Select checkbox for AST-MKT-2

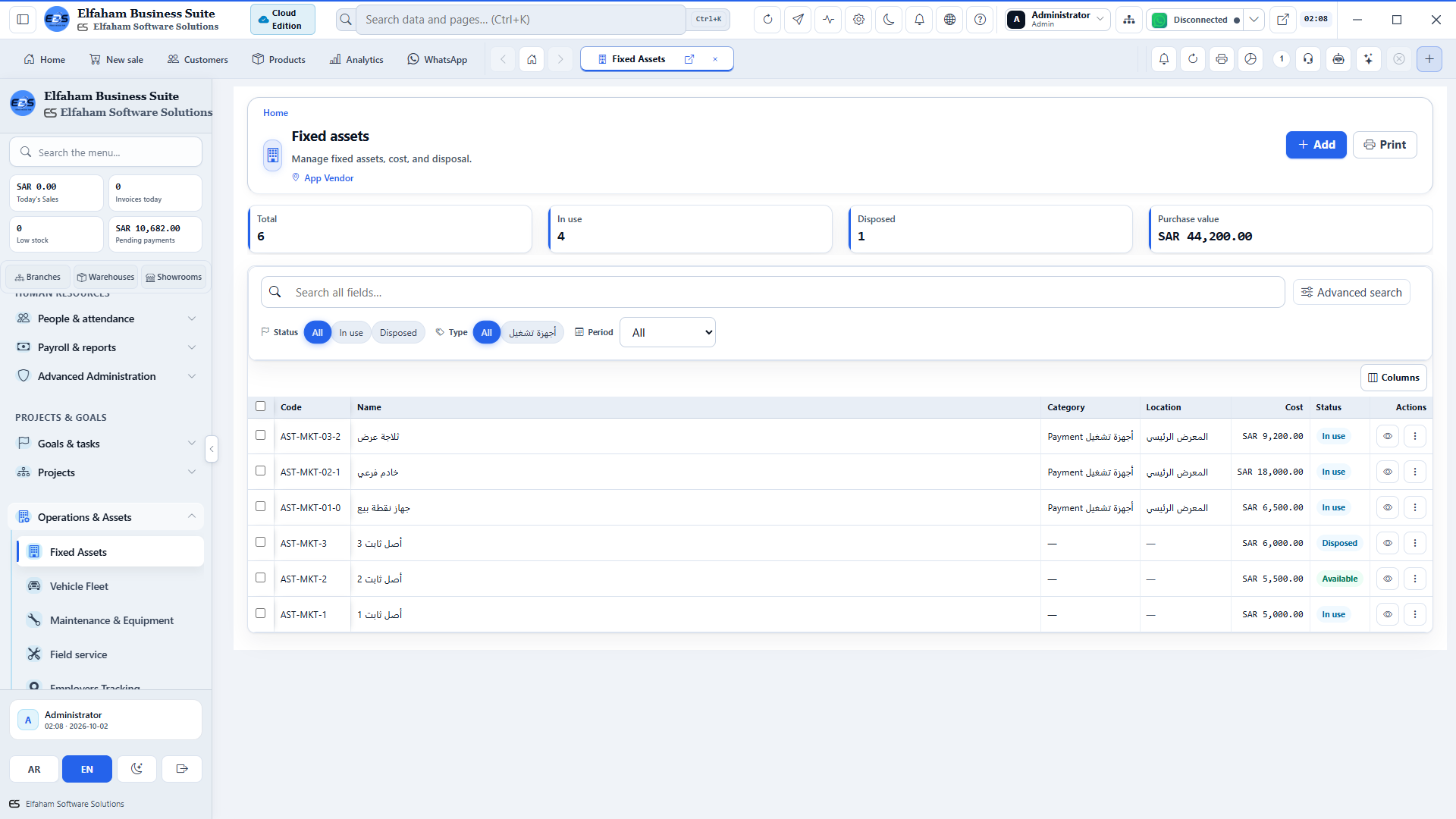[261, 578]
